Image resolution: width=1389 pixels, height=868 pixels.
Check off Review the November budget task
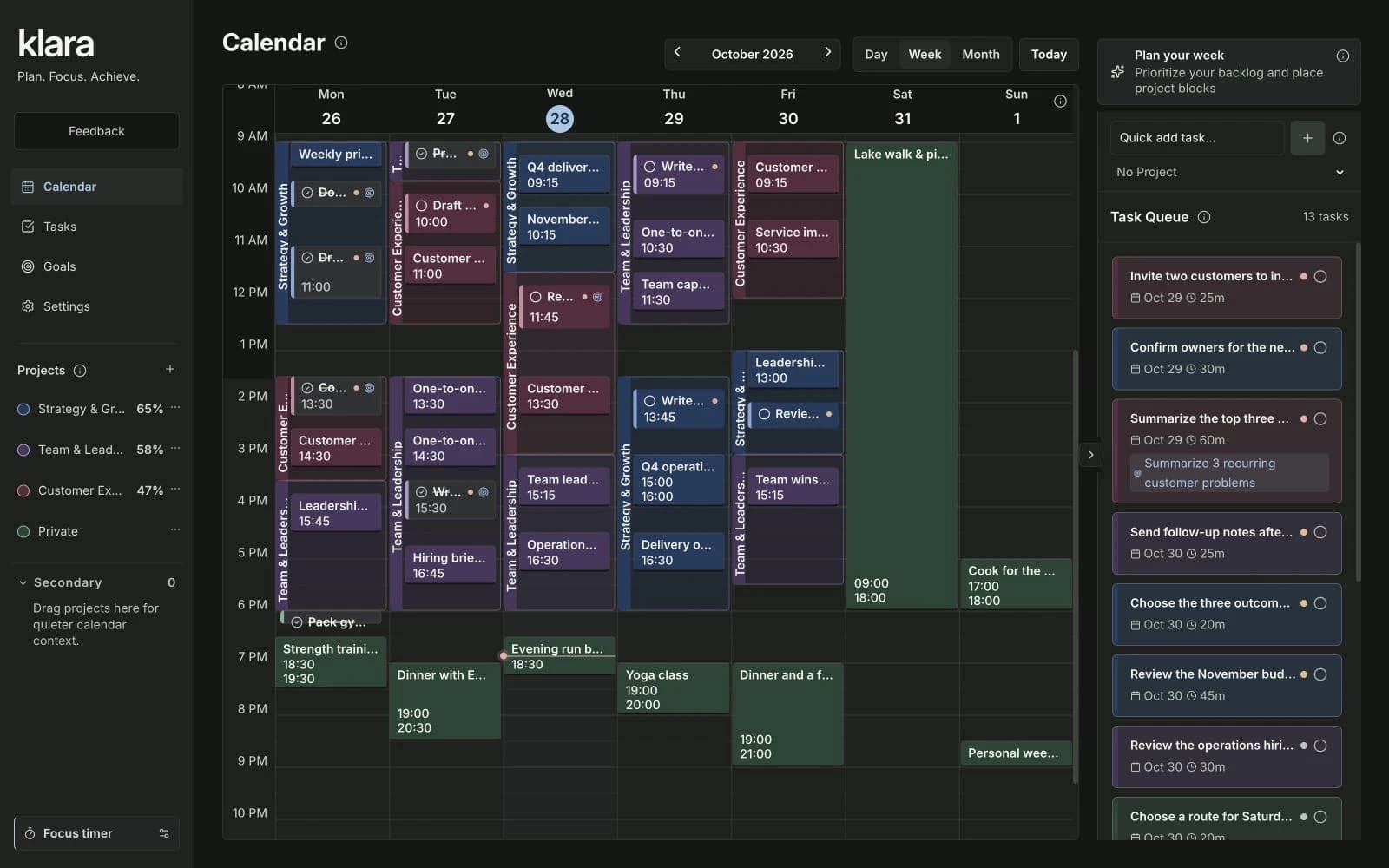[1320, 674]
